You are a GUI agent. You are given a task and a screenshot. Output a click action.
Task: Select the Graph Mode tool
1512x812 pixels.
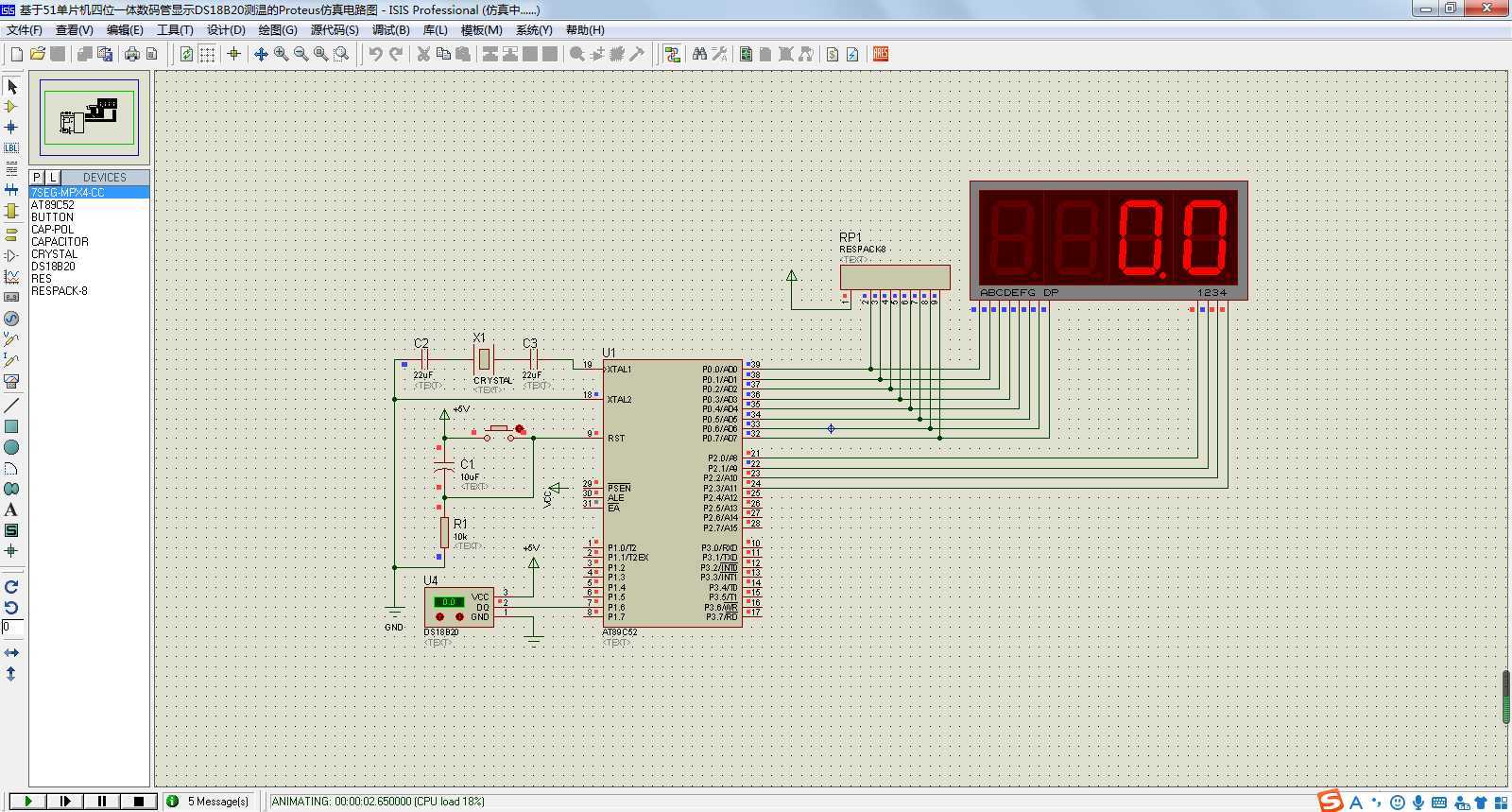point(11,276)
